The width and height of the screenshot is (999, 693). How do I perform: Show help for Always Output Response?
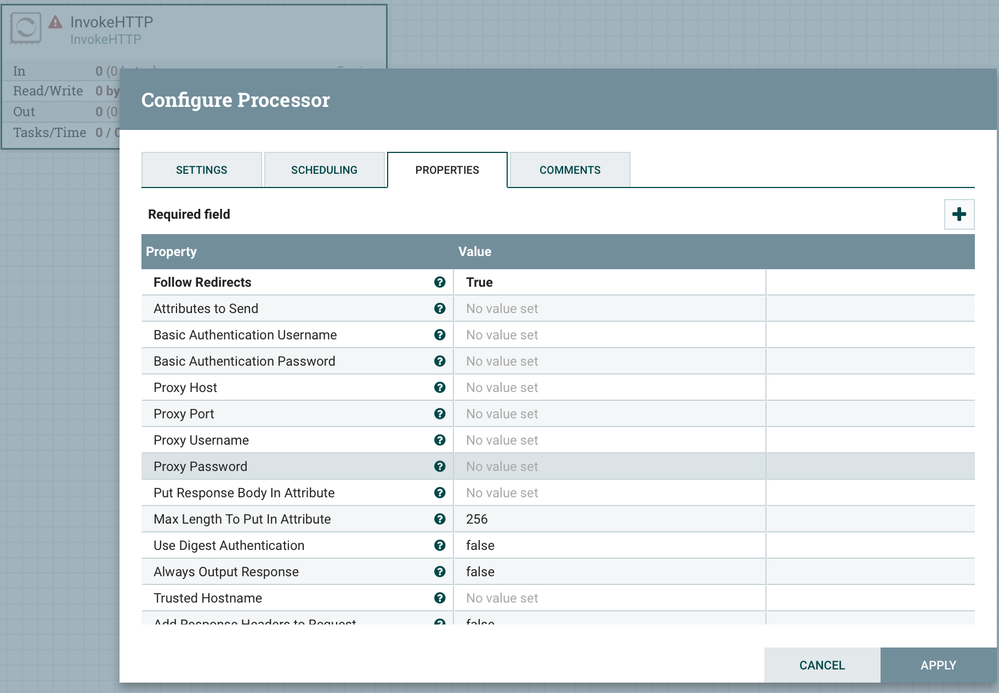pos(440,572)
